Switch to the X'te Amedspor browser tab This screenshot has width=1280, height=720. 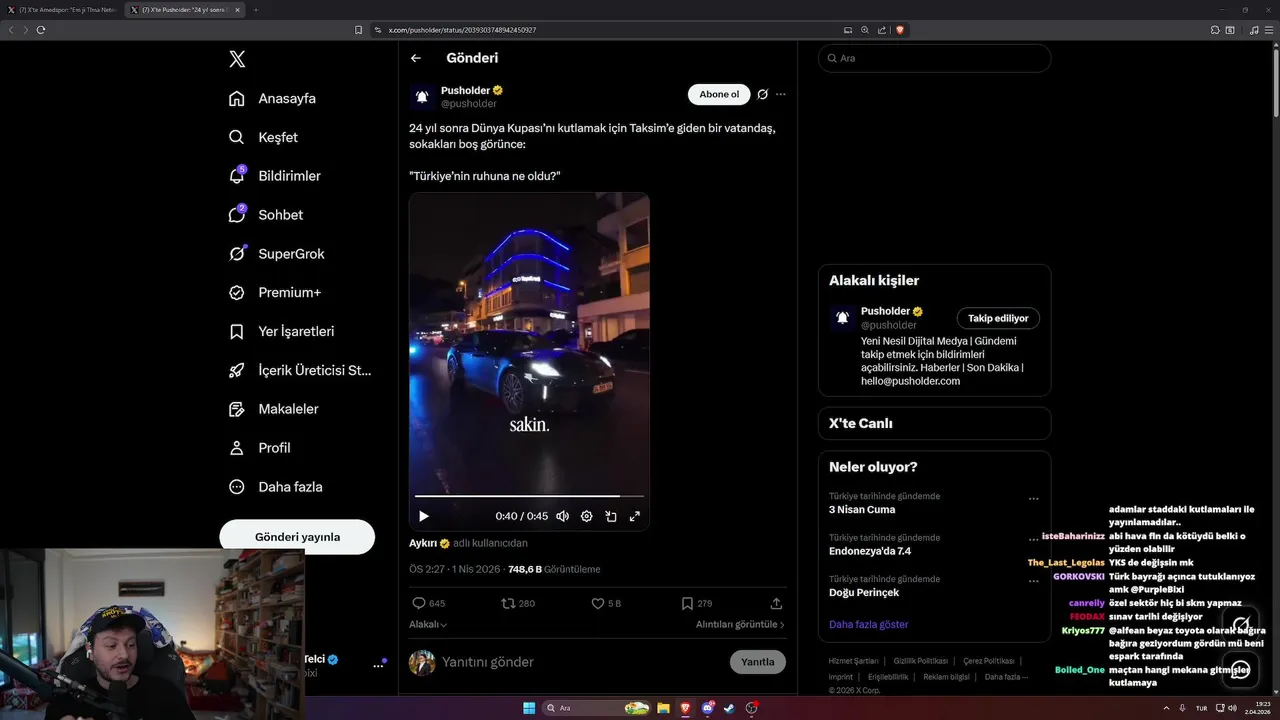click(x=65, y=10)
